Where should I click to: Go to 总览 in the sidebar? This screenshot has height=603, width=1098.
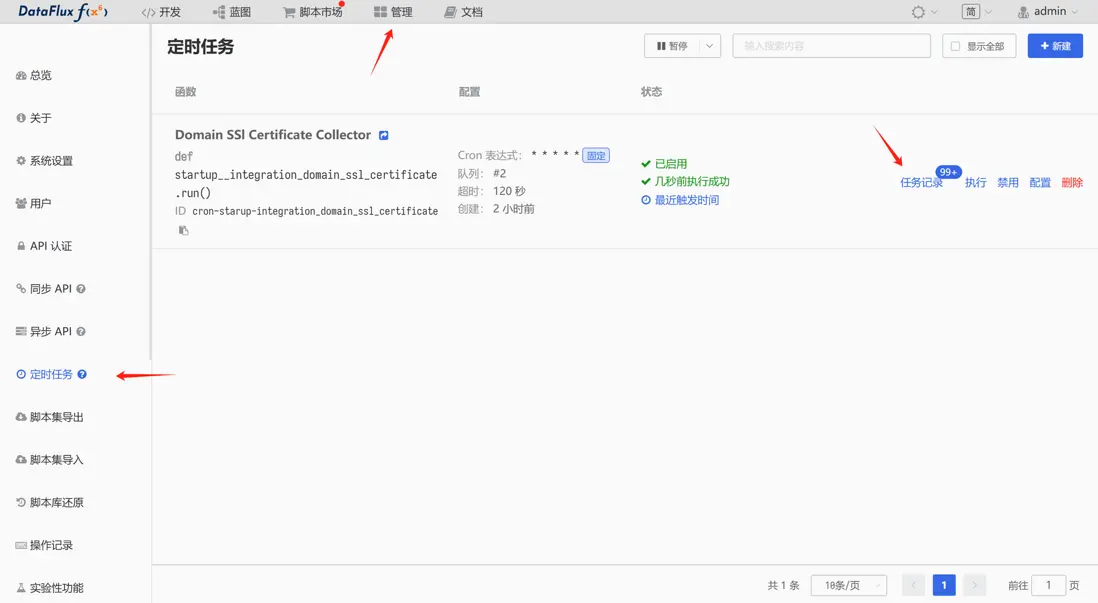34,75
